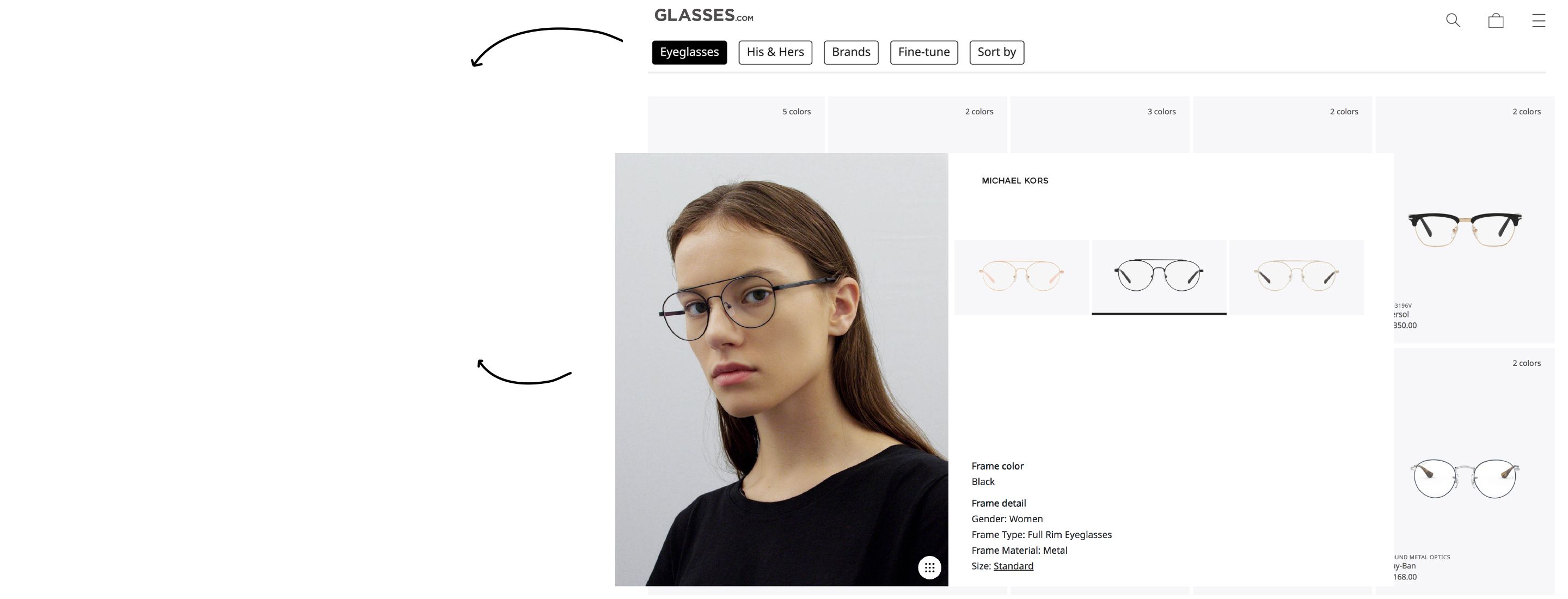Open the hamburger menu icon
Screen dimensions: 1568x599
1538,21
